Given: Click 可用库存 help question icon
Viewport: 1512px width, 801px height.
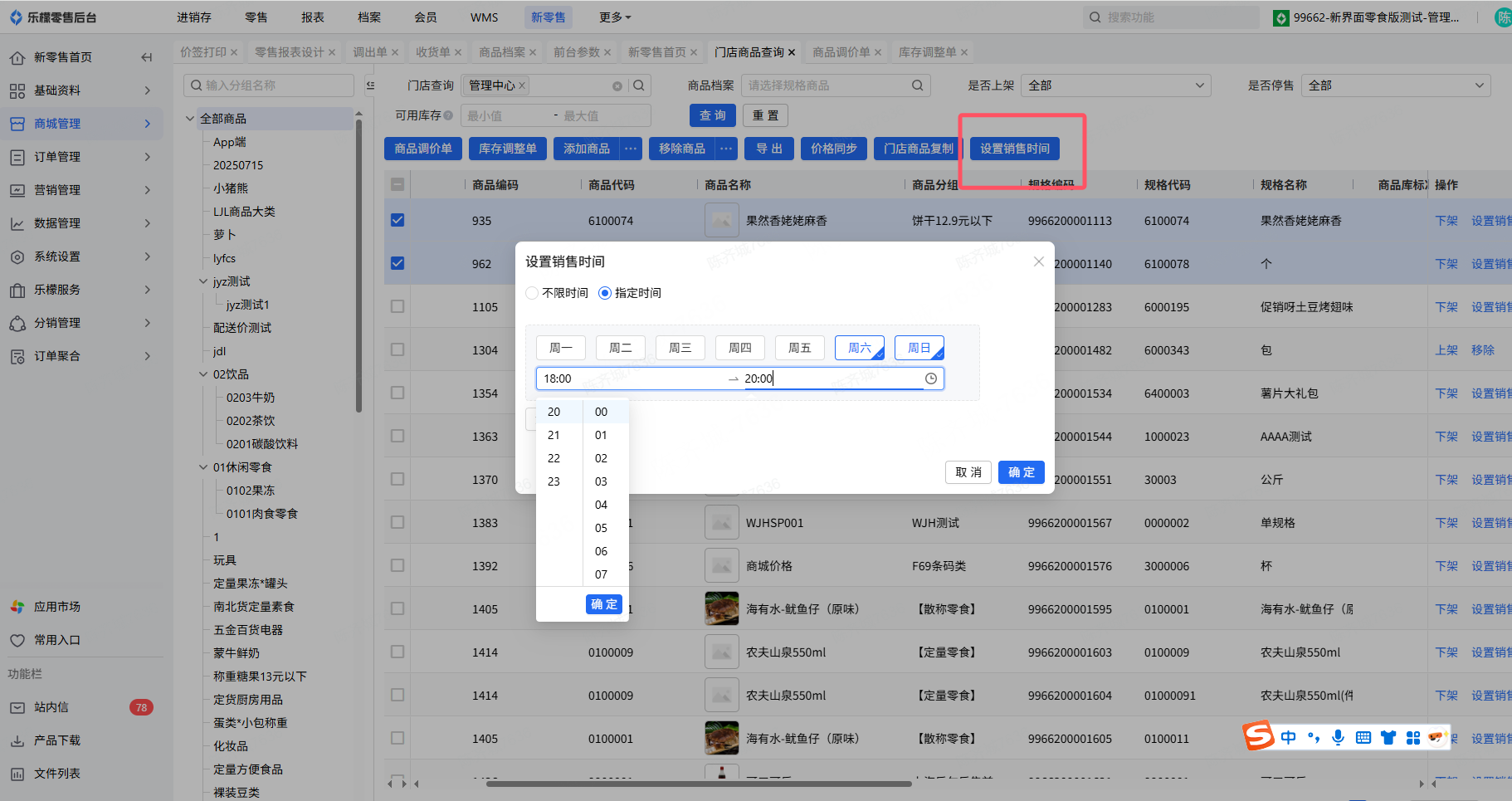Looking at the screenshot, I should 448,115.
